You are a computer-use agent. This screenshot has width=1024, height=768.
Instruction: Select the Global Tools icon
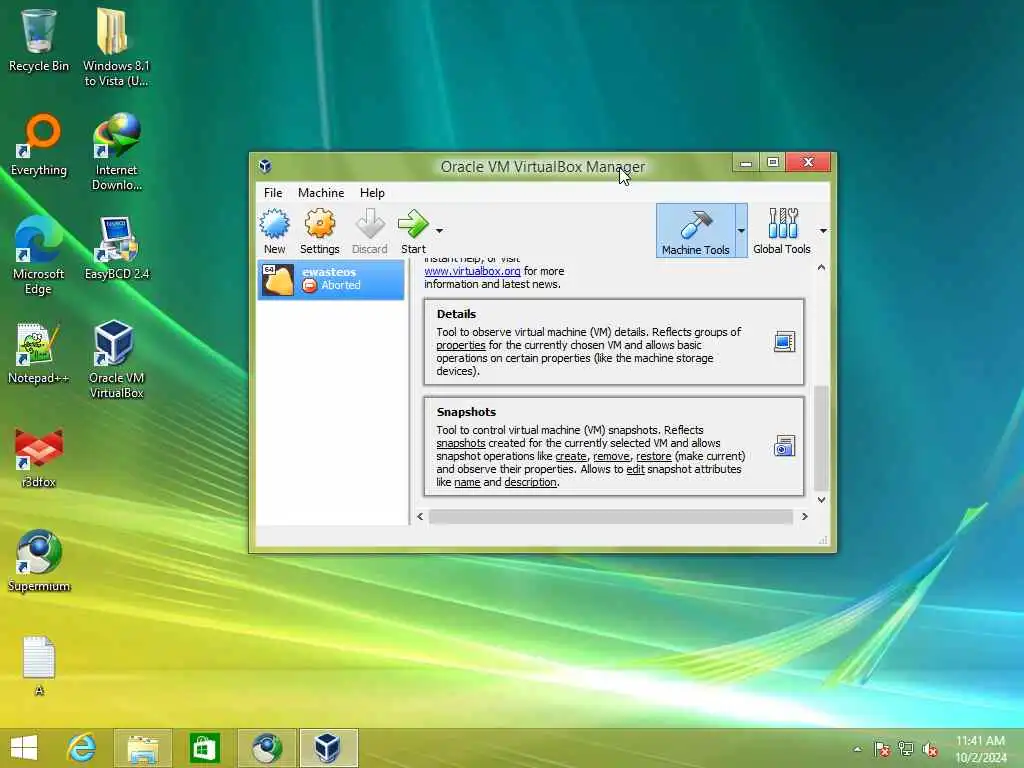coord(782,231)
